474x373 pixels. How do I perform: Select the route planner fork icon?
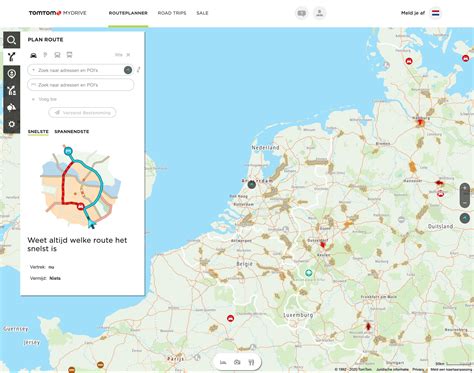tap(12, 57)
